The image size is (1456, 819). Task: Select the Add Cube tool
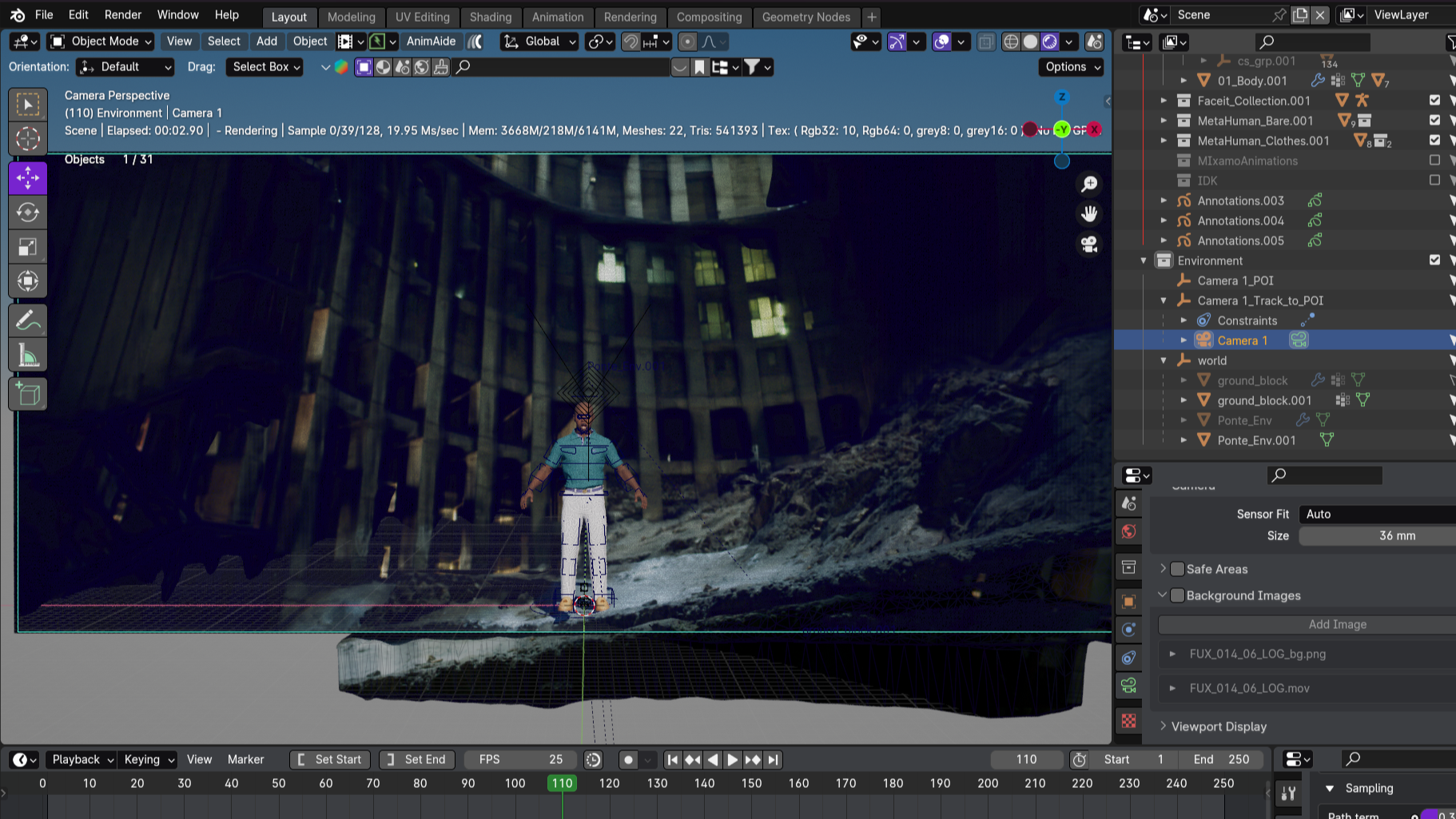[28, 394]
